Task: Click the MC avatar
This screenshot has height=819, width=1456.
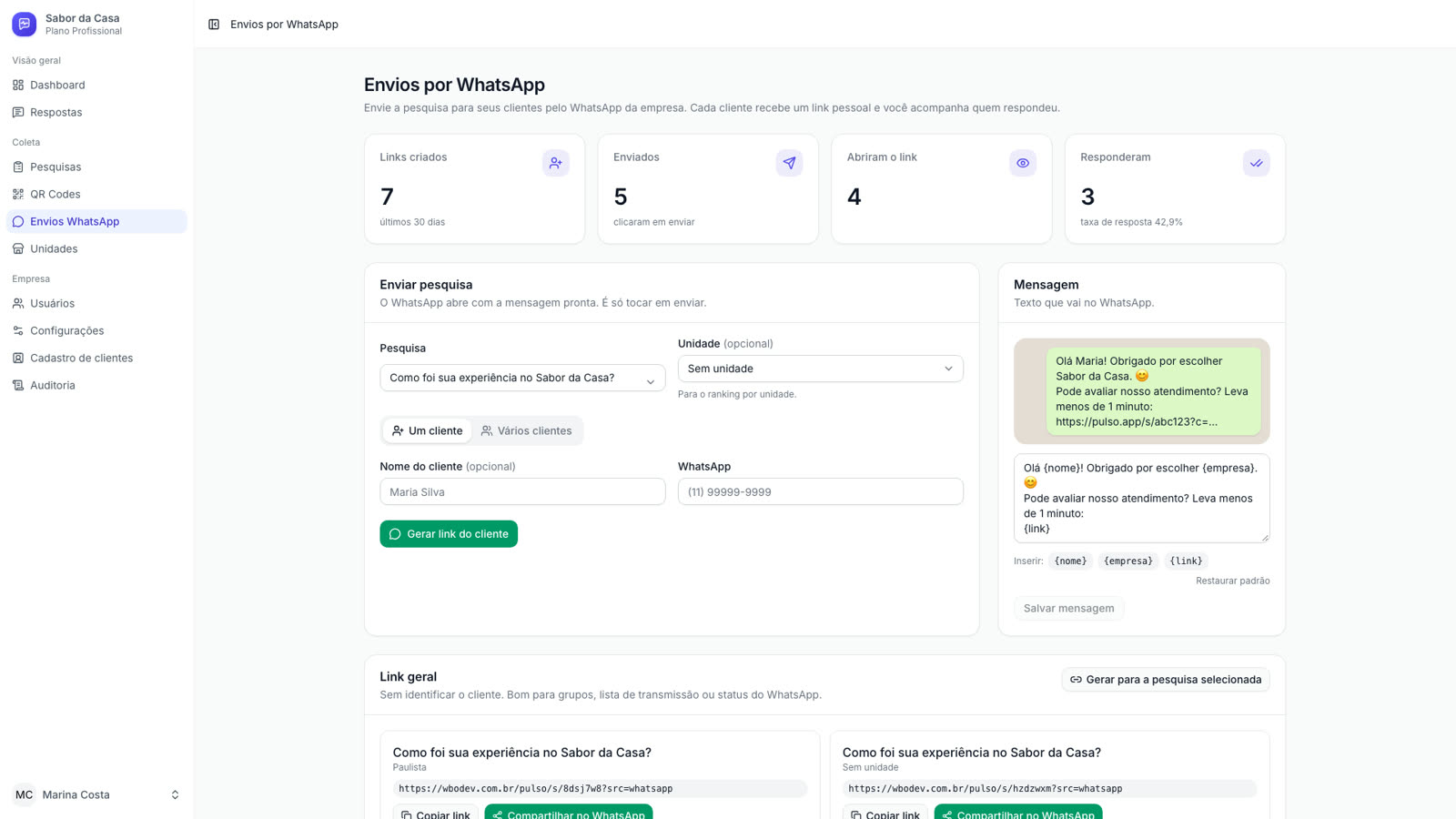Action: pyautogui.click(x=25, y=794)
